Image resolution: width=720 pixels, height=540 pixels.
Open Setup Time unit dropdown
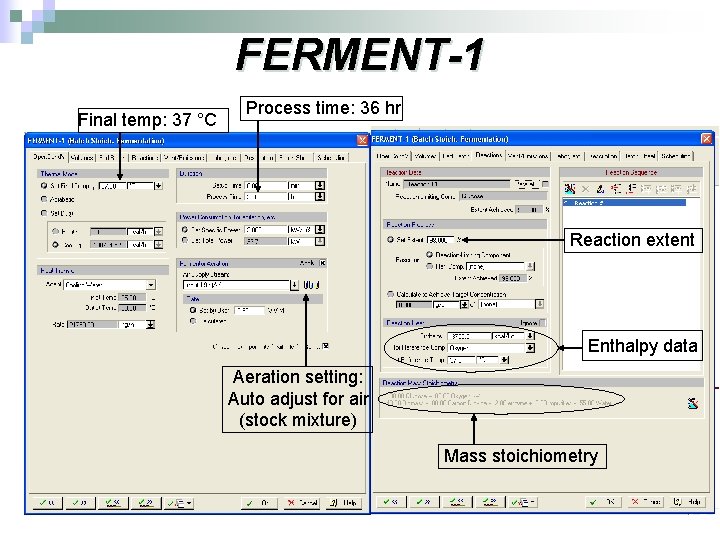(x=320, y=186)
